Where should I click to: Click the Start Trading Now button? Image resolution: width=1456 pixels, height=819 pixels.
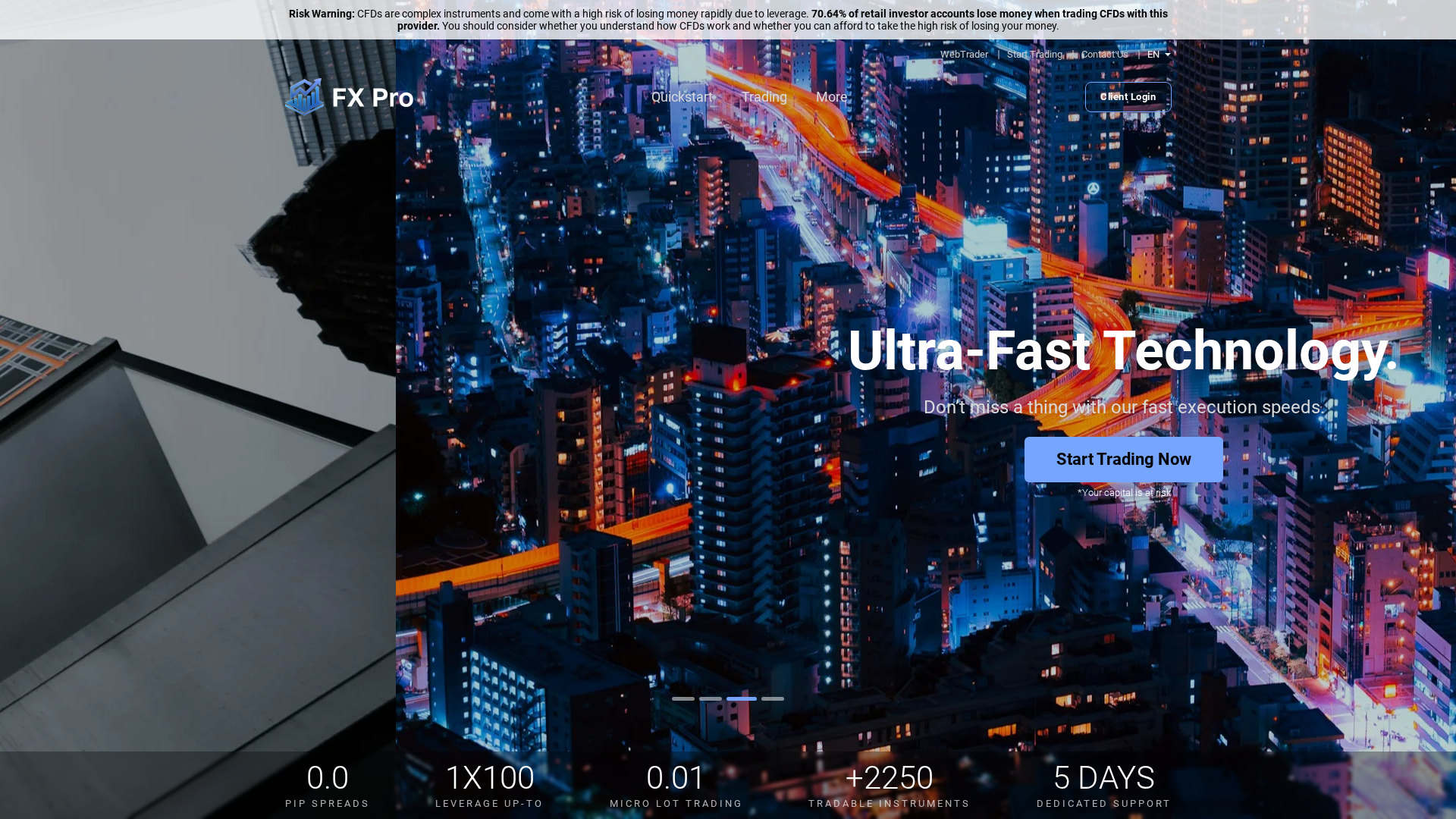click(1123, 459)
